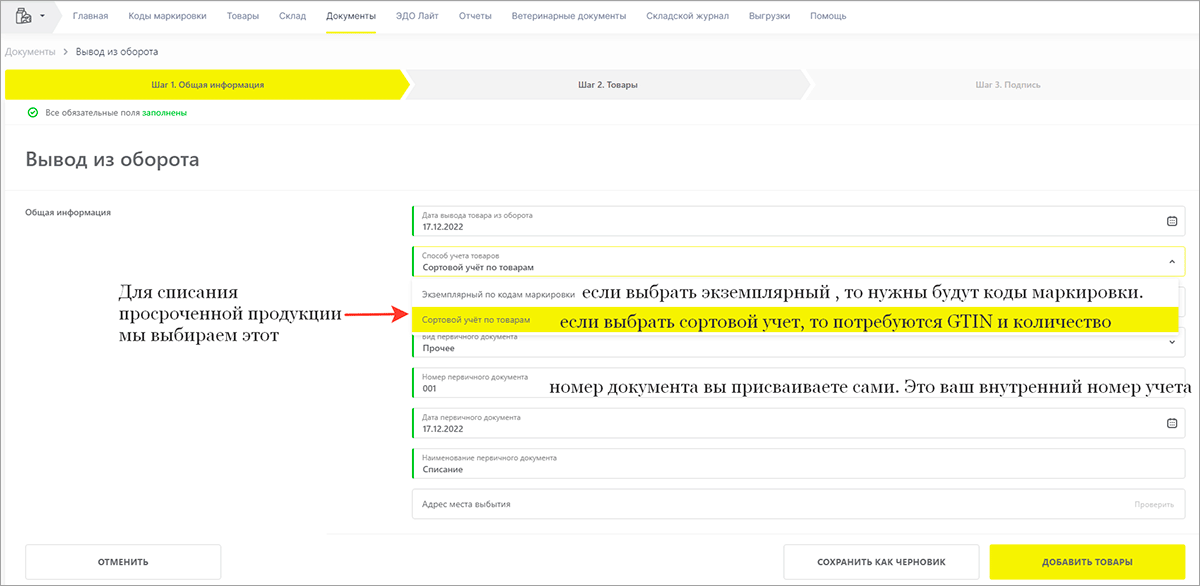Open the Отчеты menu item

[x=475, y=16]
